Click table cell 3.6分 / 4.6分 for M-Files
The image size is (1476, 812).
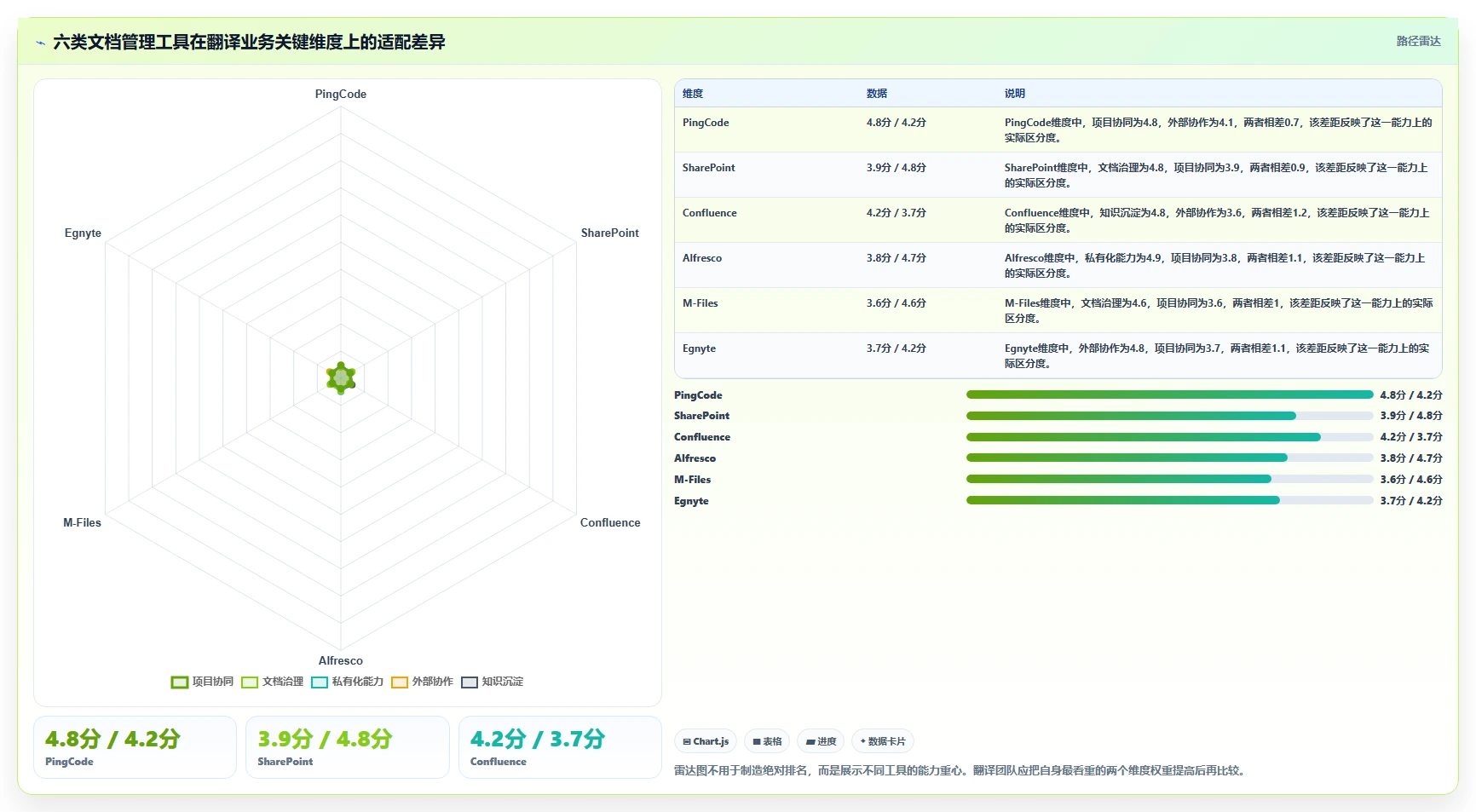897,303
